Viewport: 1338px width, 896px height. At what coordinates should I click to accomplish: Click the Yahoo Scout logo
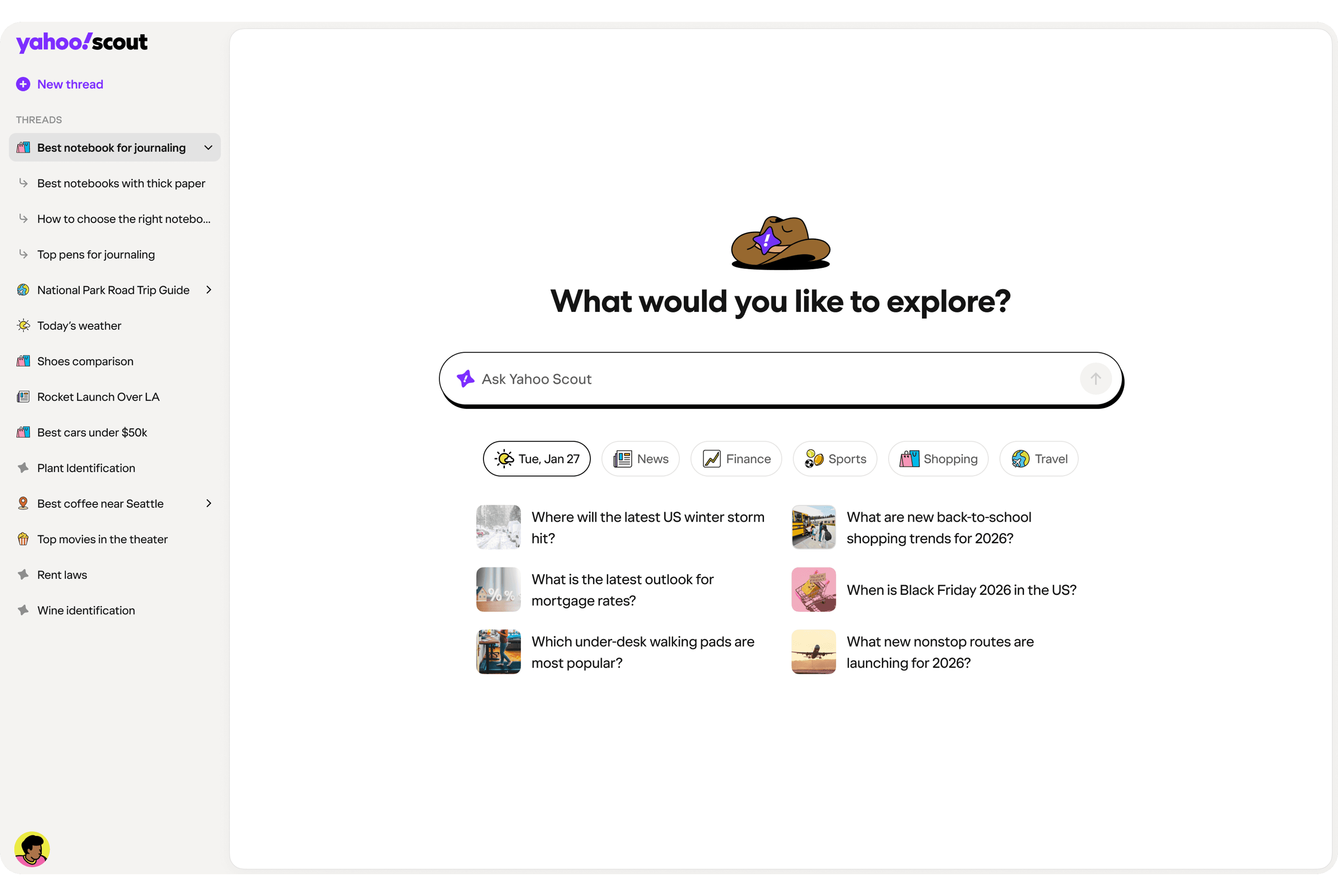[x=82, y=42]
